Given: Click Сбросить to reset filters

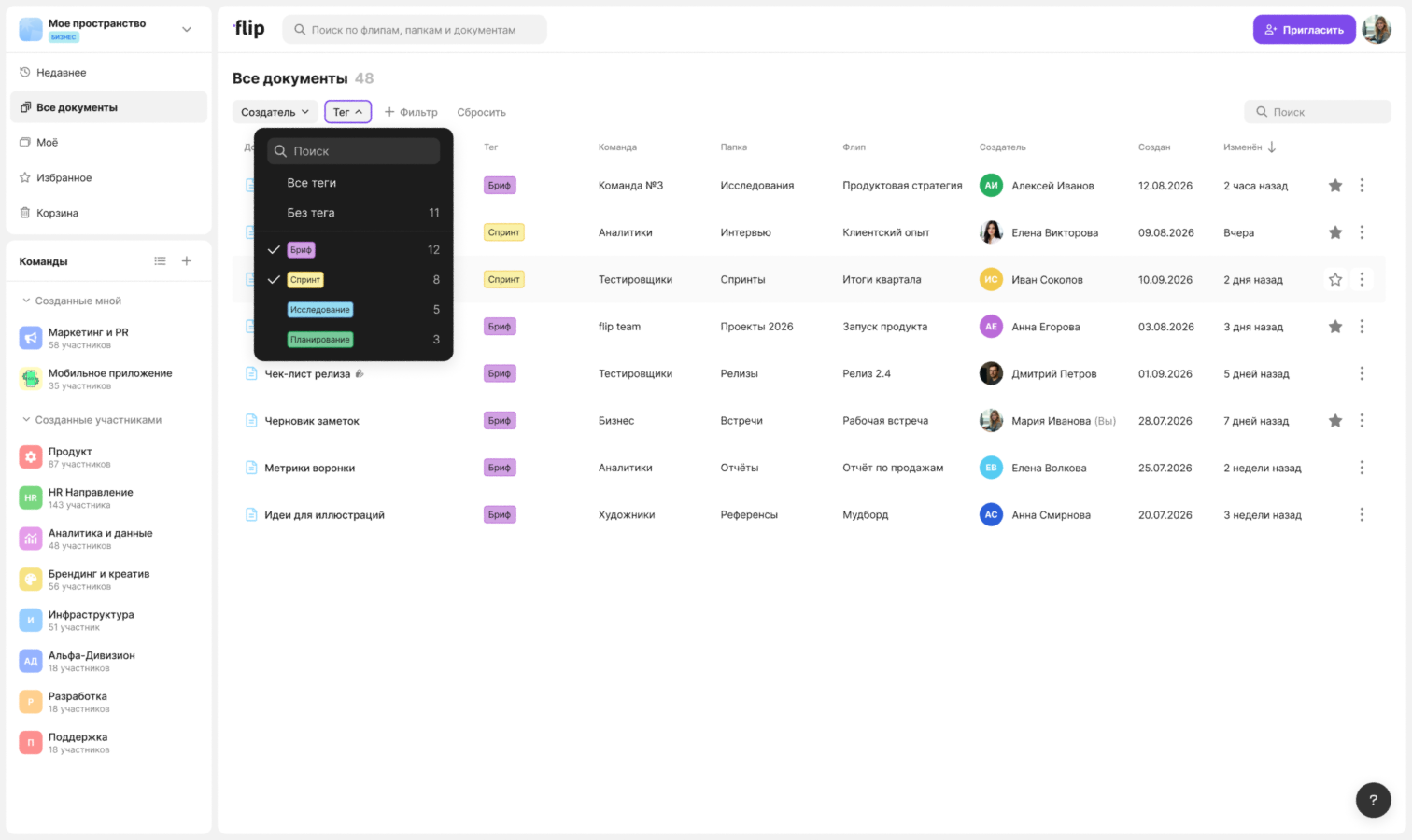Looking at the screenshot, I should pos(482,112).
